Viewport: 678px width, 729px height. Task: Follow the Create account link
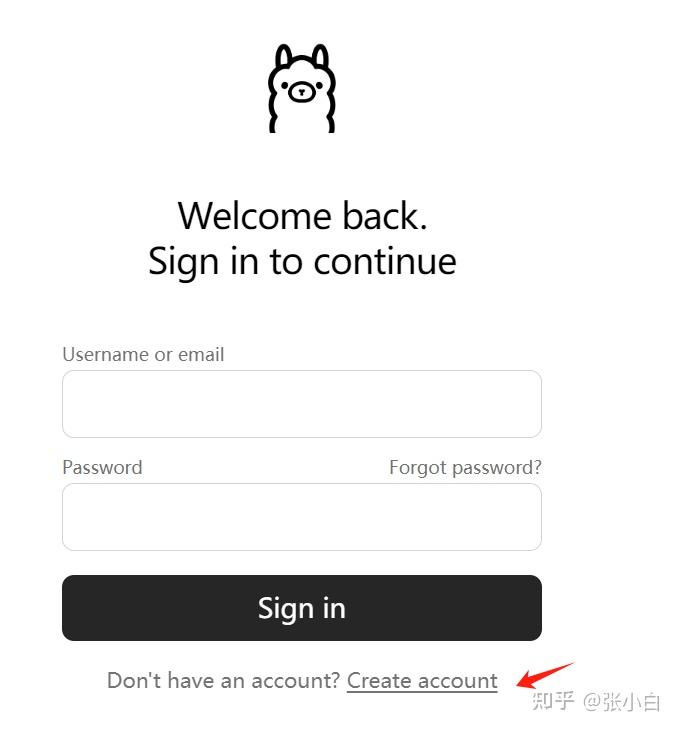[422, 681]
